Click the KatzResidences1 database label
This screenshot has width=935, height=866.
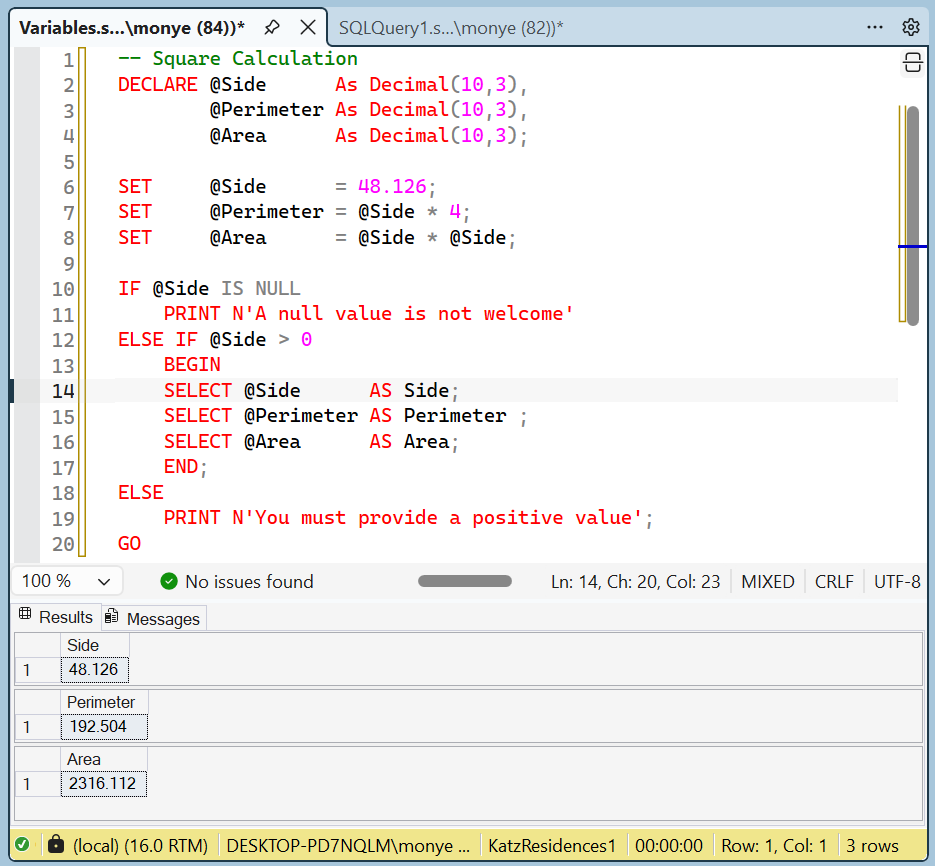pyautogui.click(x=552, y=846)
